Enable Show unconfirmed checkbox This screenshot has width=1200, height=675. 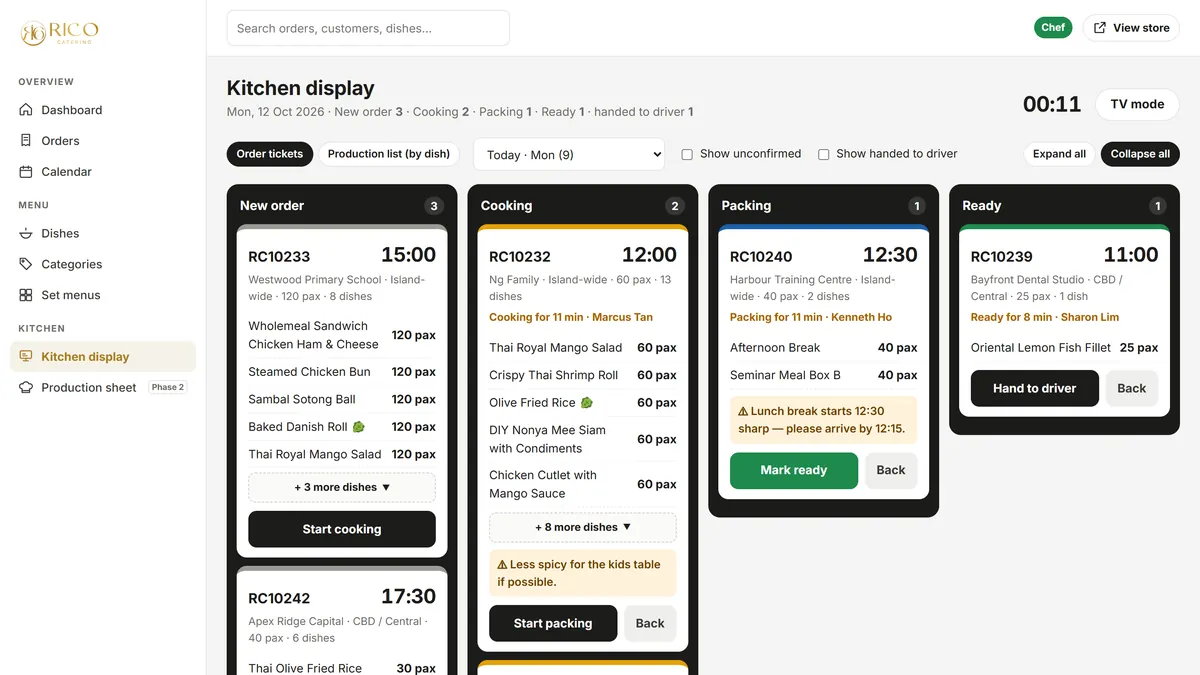[x=687, y=154]
